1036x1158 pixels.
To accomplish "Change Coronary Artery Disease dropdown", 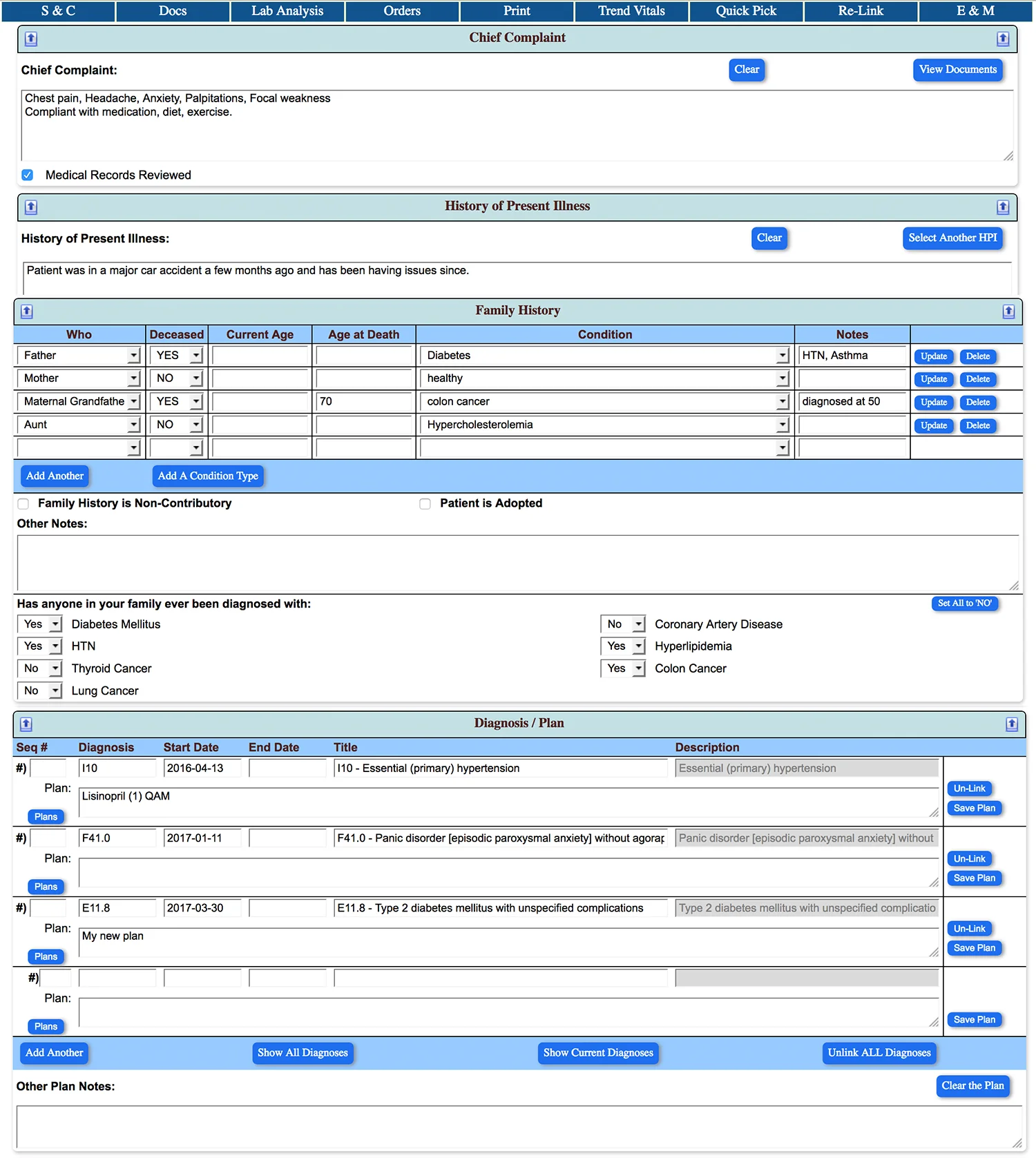I will (x=623, y=624).
